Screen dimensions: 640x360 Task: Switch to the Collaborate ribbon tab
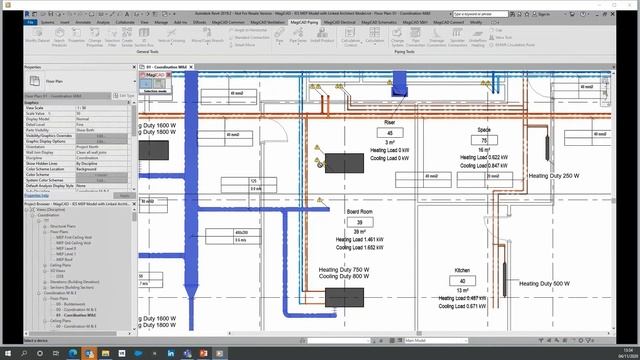pyautogui.click(x=125, y=22)
